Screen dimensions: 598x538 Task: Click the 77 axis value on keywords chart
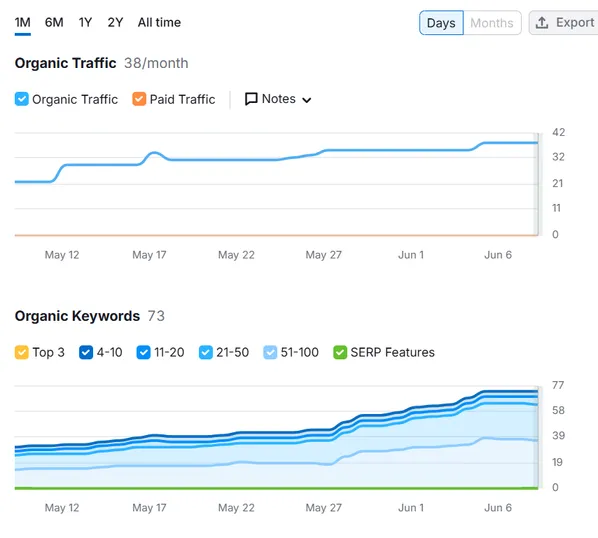pyautogui.click(x=558, y=385)
